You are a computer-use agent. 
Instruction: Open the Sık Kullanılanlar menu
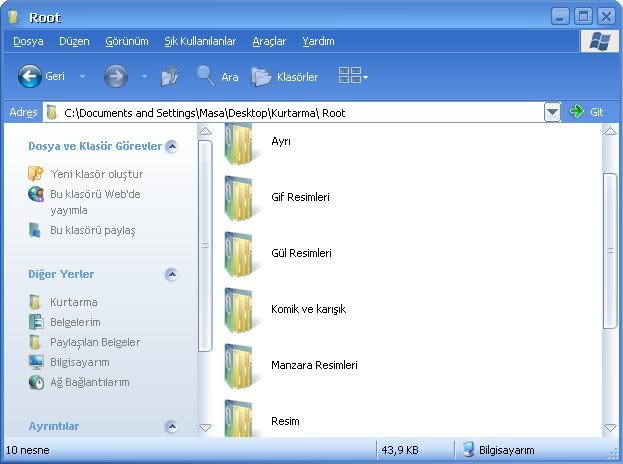[x=200, y=41]
